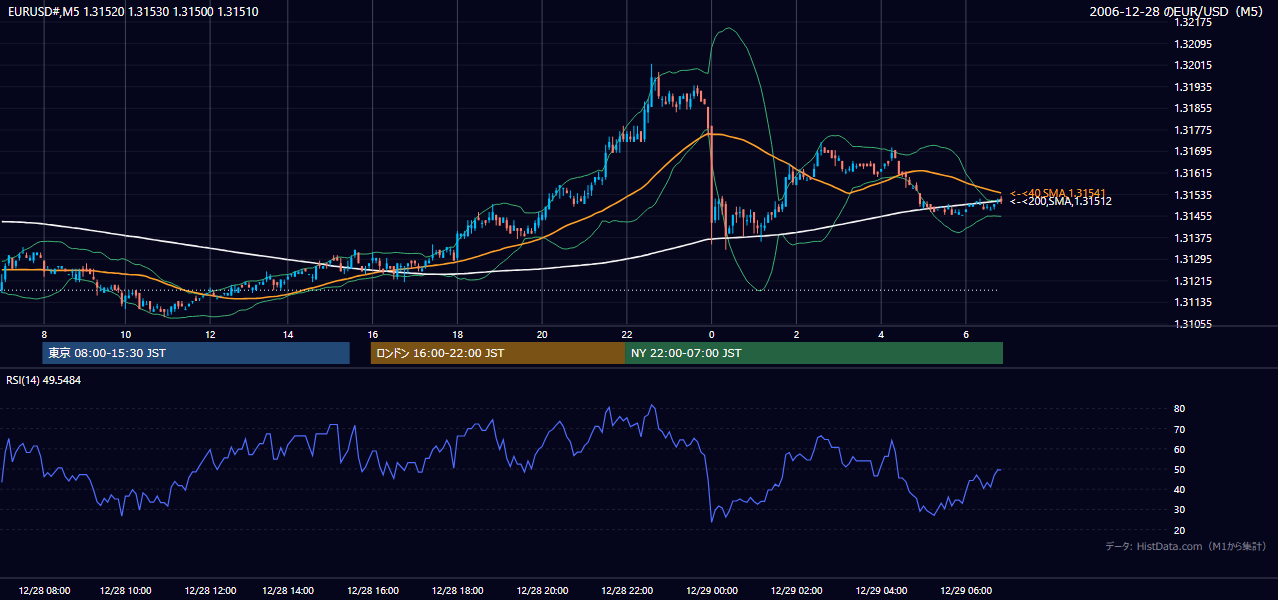Click the 12/29 02:00 time axis label

[x=797, y=591]
